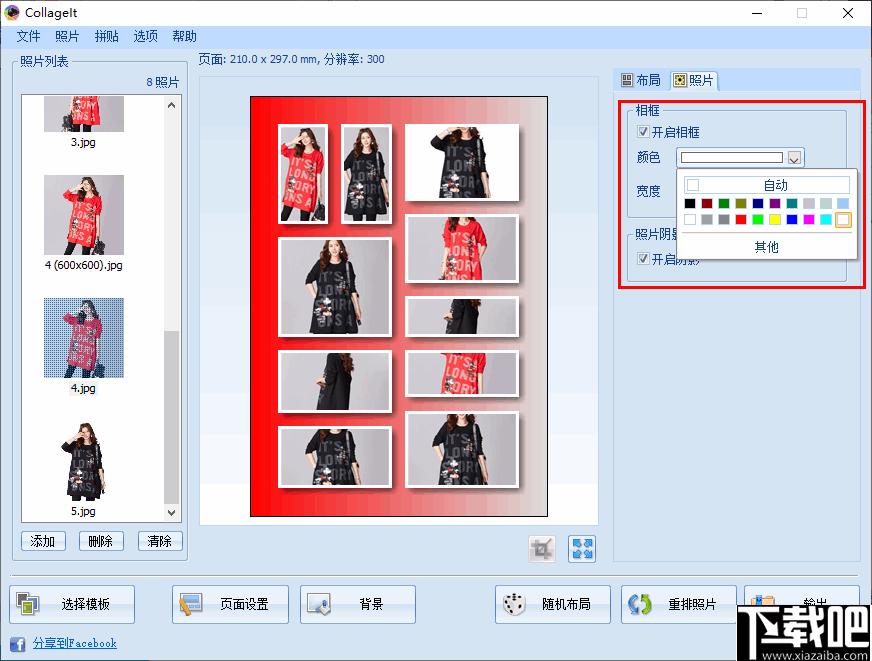Collapse the 颜色 color dropdown arrow
This screenshot has height=661, width=872.
point(794,158)
